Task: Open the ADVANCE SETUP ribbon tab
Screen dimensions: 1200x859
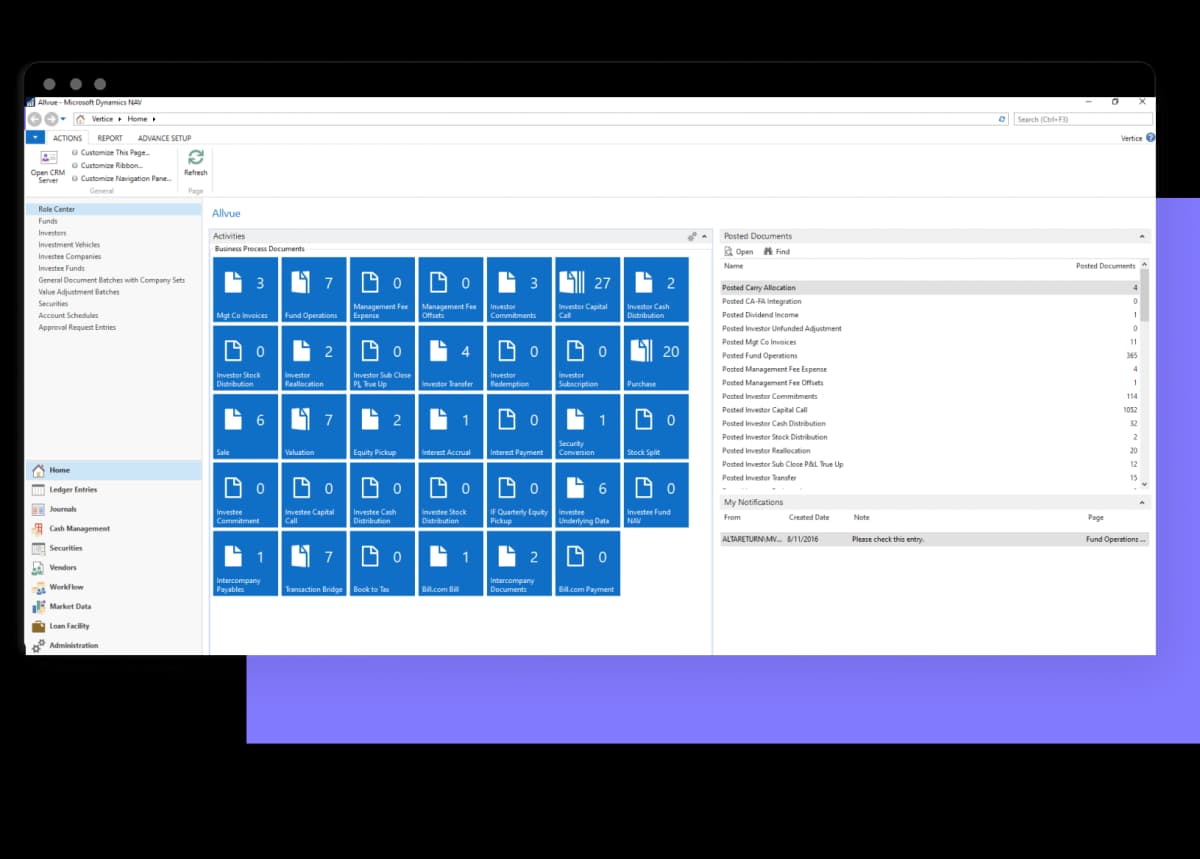Action: [x=164, y=138]
